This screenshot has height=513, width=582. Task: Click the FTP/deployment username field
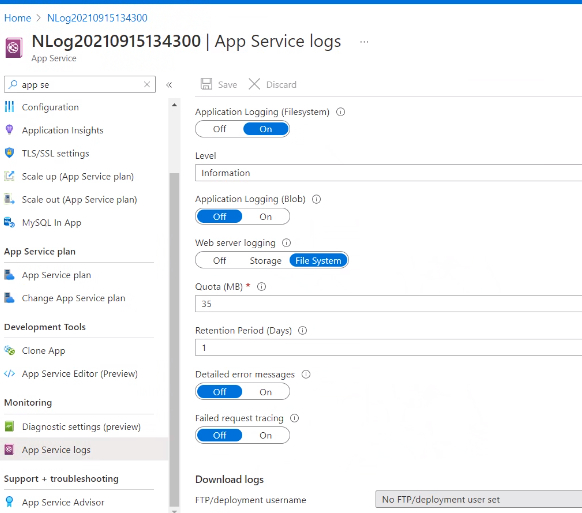coord(478,499)
